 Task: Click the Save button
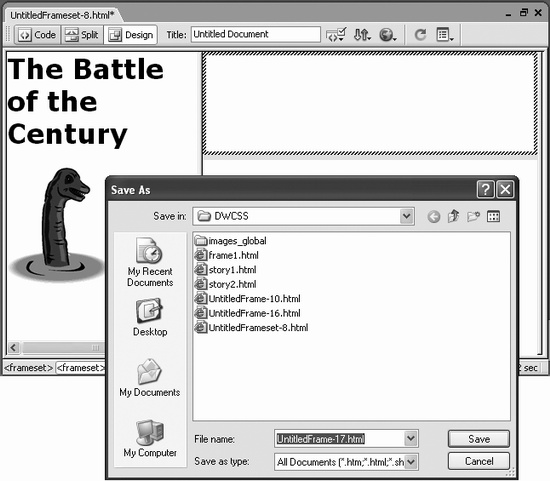tap(479, 439)
